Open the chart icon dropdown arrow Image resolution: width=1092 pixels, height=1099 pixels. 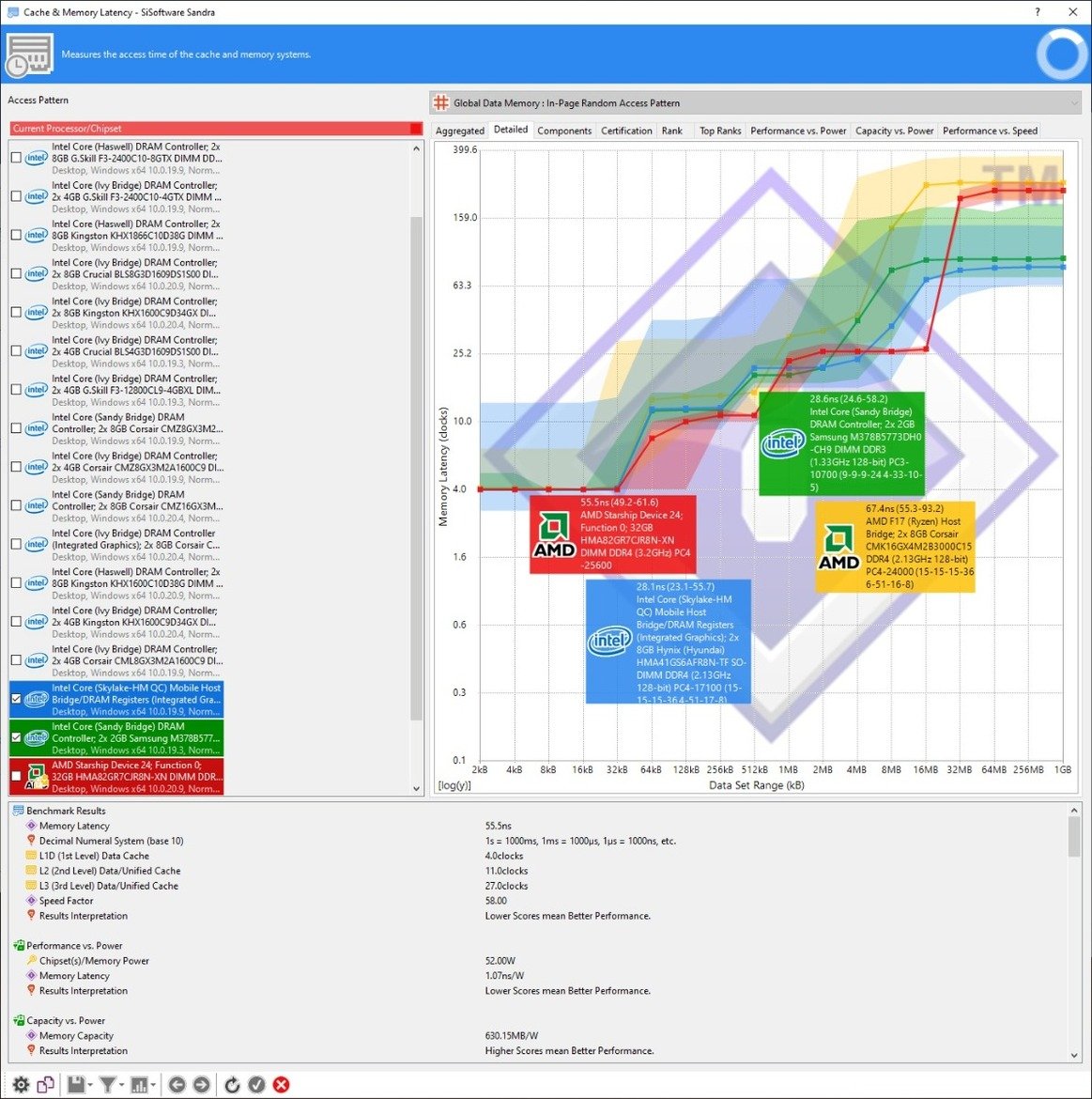pyautogui.click(x=153, y=1085)
